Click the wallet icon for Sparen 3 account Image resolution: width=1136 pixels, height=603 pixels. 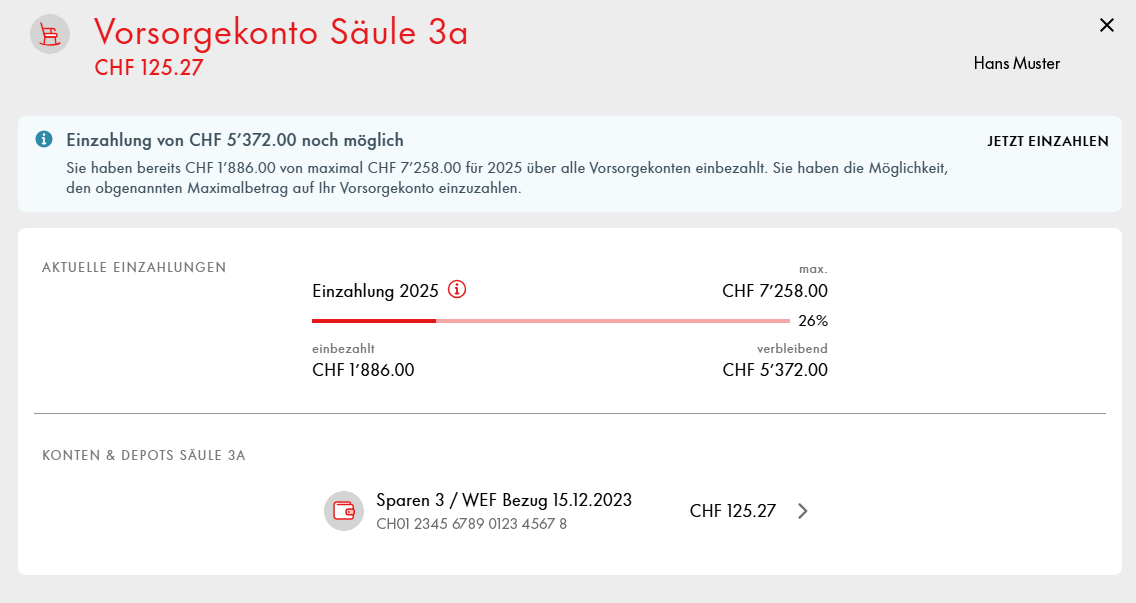tap(343, 511)
